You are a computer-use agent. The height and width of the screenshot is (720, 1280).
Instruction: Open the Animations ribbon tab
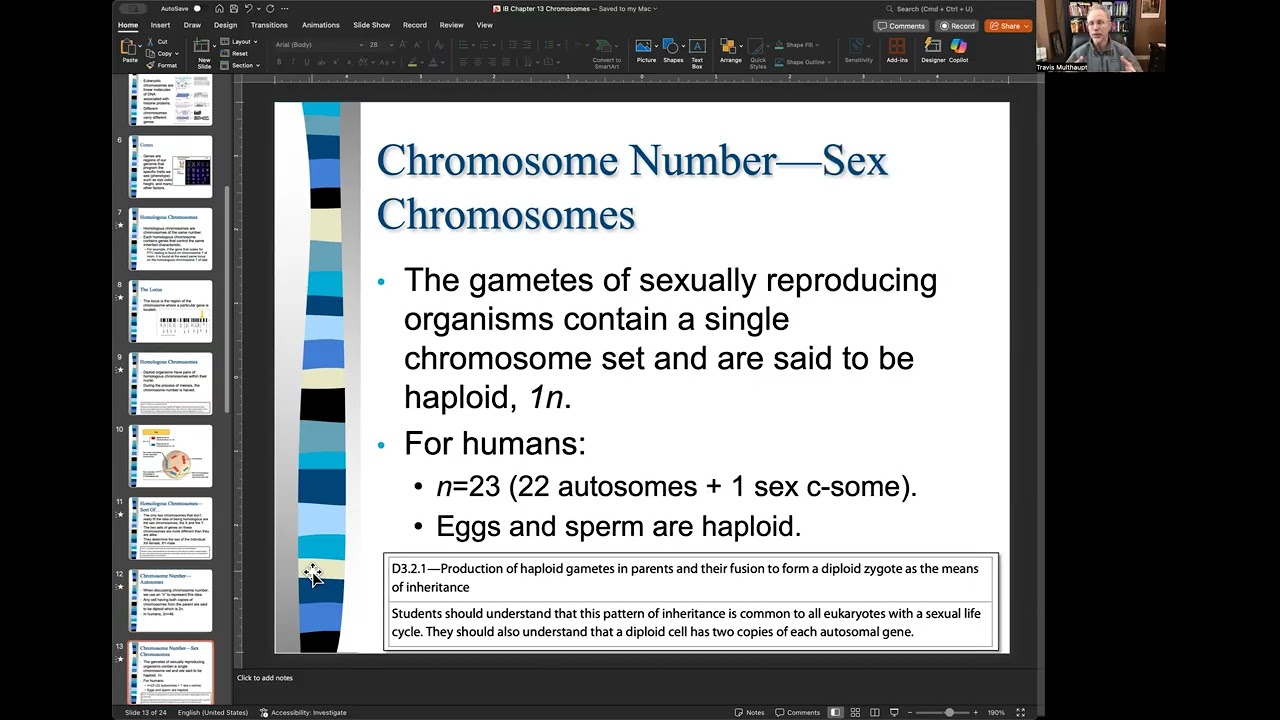pyautogui.click(x=321, y=25)
